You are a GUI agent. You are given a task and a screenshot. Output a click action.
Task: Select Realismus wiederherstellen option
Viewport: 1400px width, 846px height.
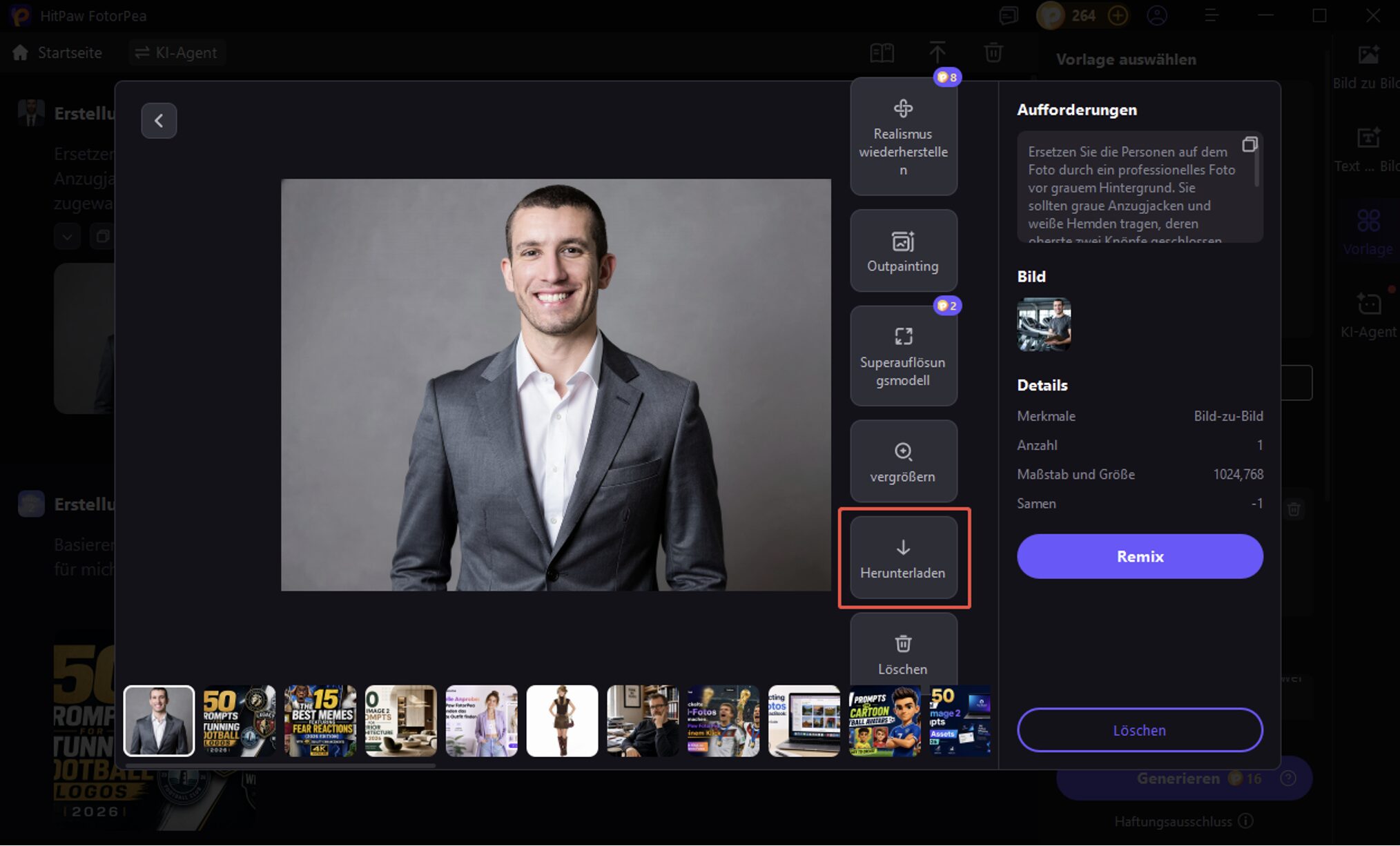point(903,137)
